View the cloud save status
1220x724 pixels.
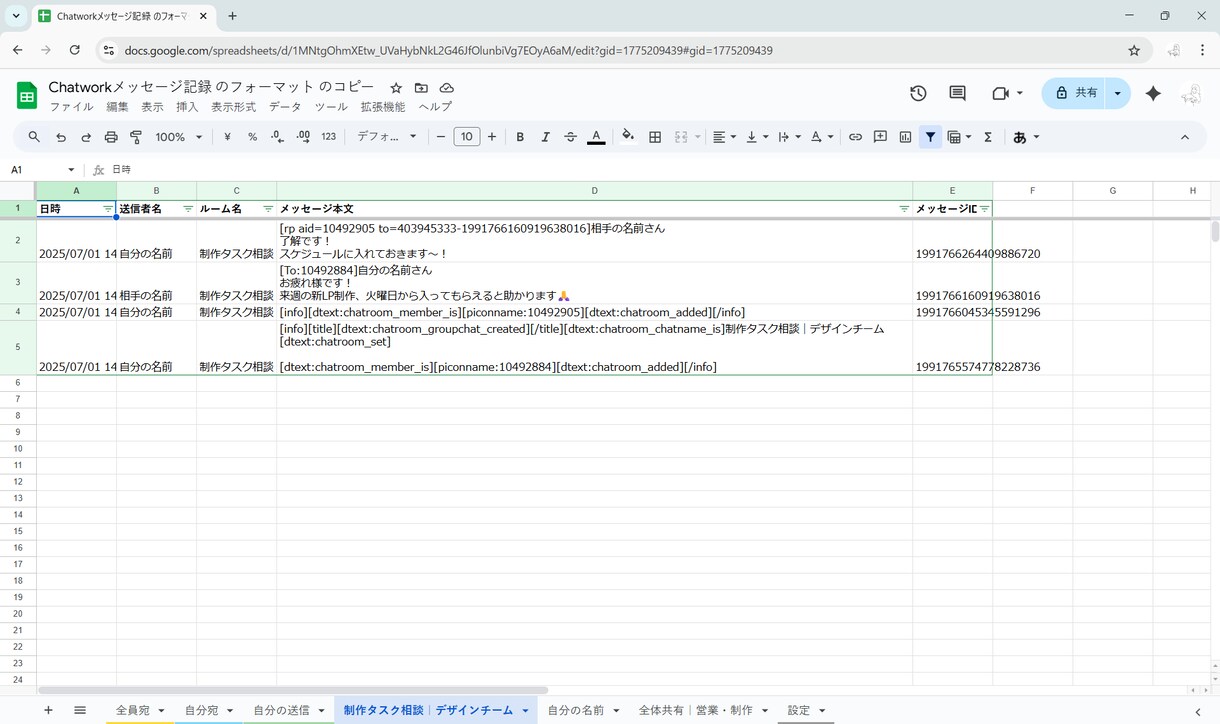447,88
